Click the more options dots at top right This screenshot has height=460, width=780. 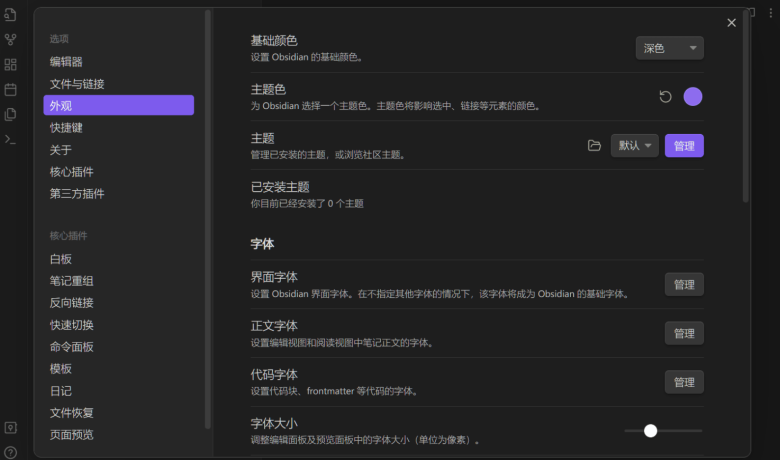pyautogui.click(x=771, y=13)
